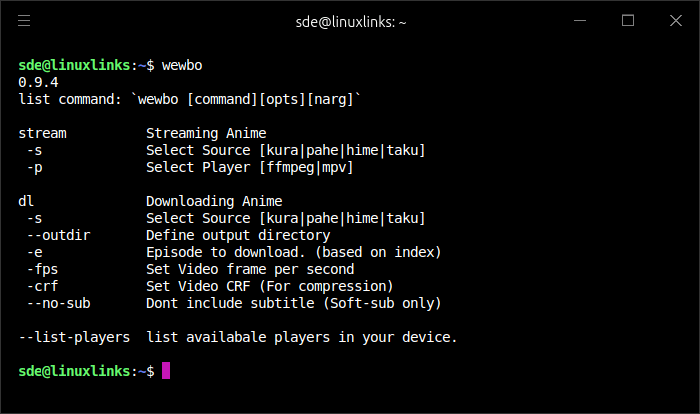Click the 'Downloading Anime' description text
This screenshot has width=700, height=414.
click(x=214, y=201)
